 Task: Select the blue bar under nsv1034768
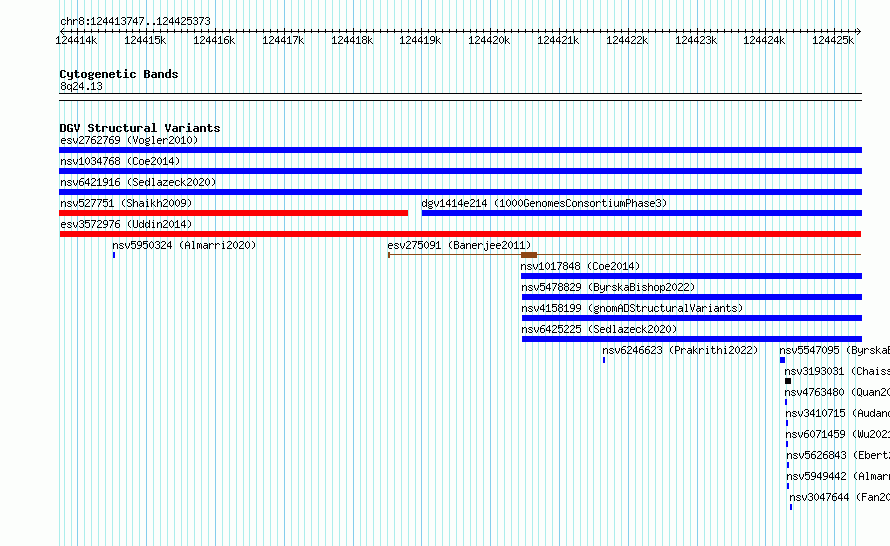(460, 171)
